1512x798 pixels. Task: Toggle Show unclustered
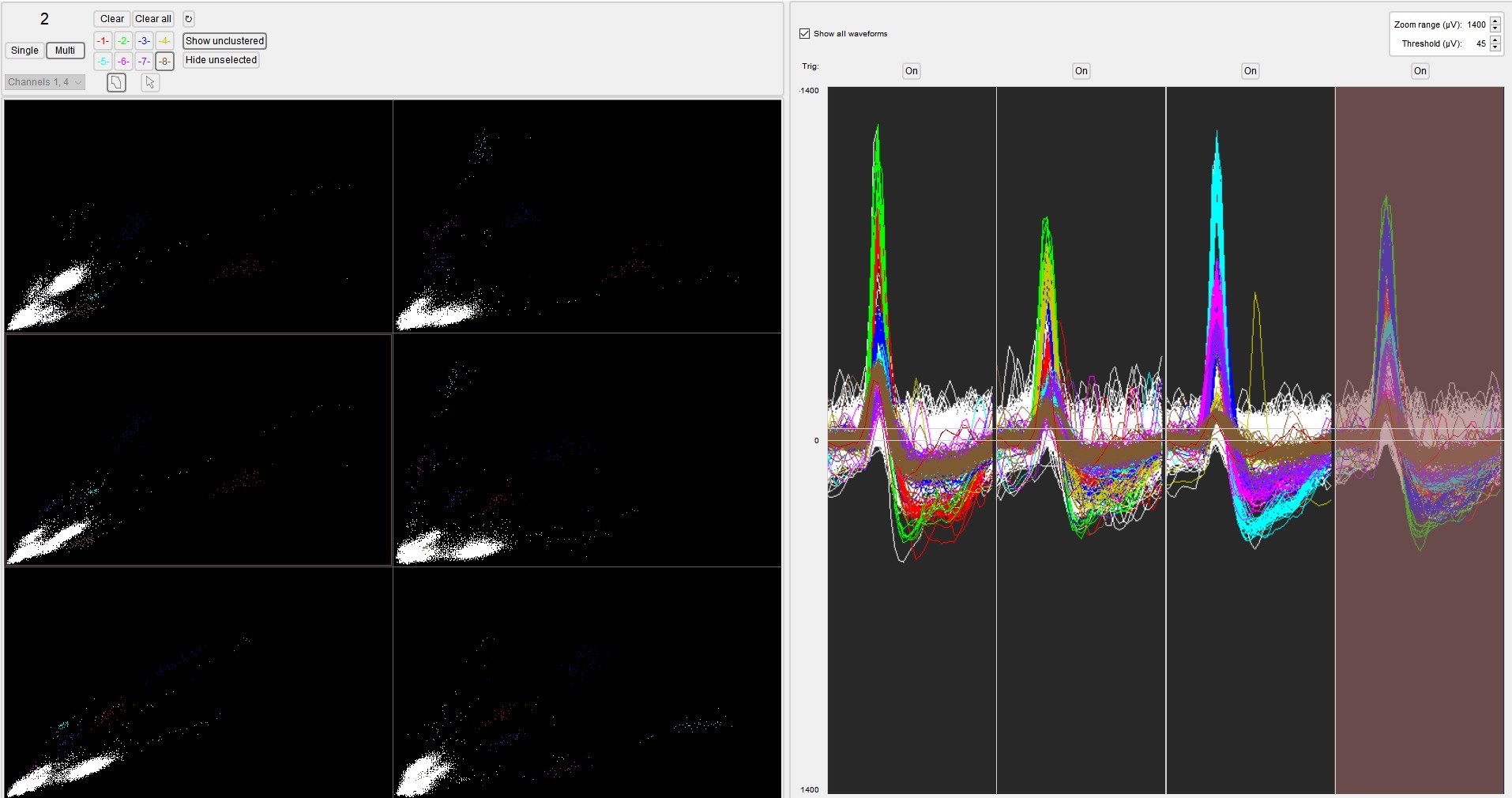click(224, 41)
